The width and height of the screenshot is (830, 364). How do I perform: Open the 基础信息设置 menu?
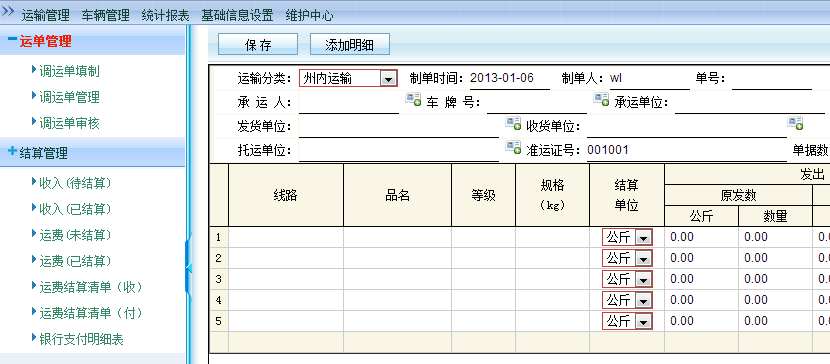tap(237, 15)
